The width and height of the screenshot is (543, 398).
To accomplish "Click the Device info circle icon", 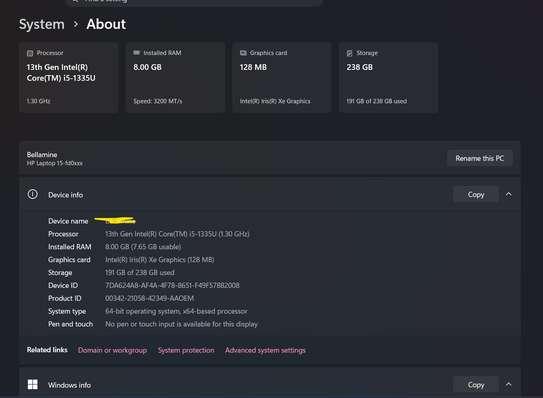I will pyautogui.click(x=33, y=194).
